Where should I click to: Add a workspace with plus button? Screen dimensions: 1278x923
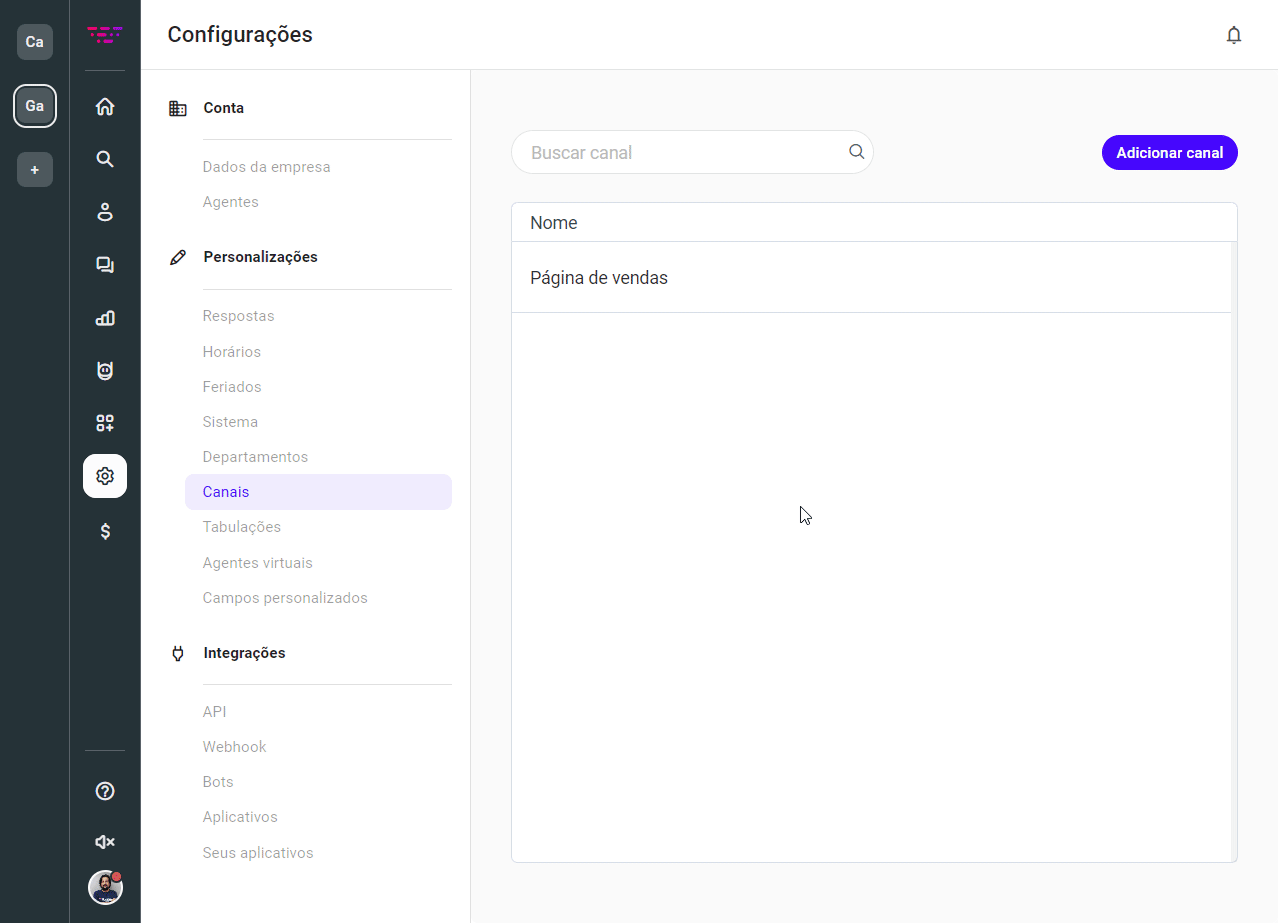tap(35, 170)
